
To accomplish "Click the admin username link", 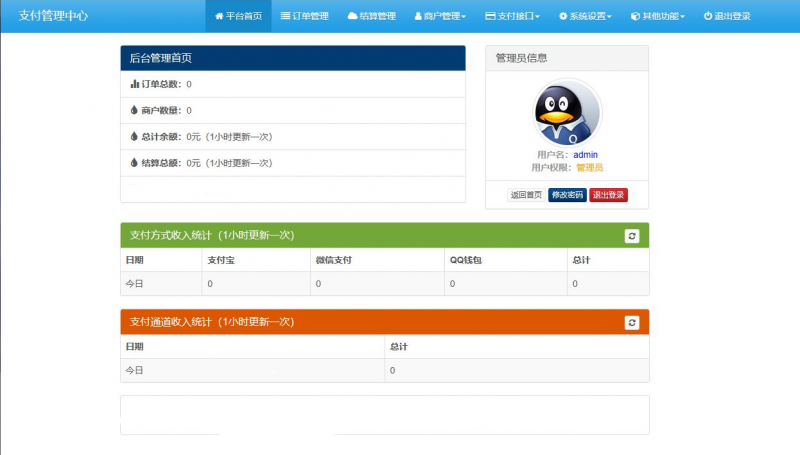I will tap(585, 155).
